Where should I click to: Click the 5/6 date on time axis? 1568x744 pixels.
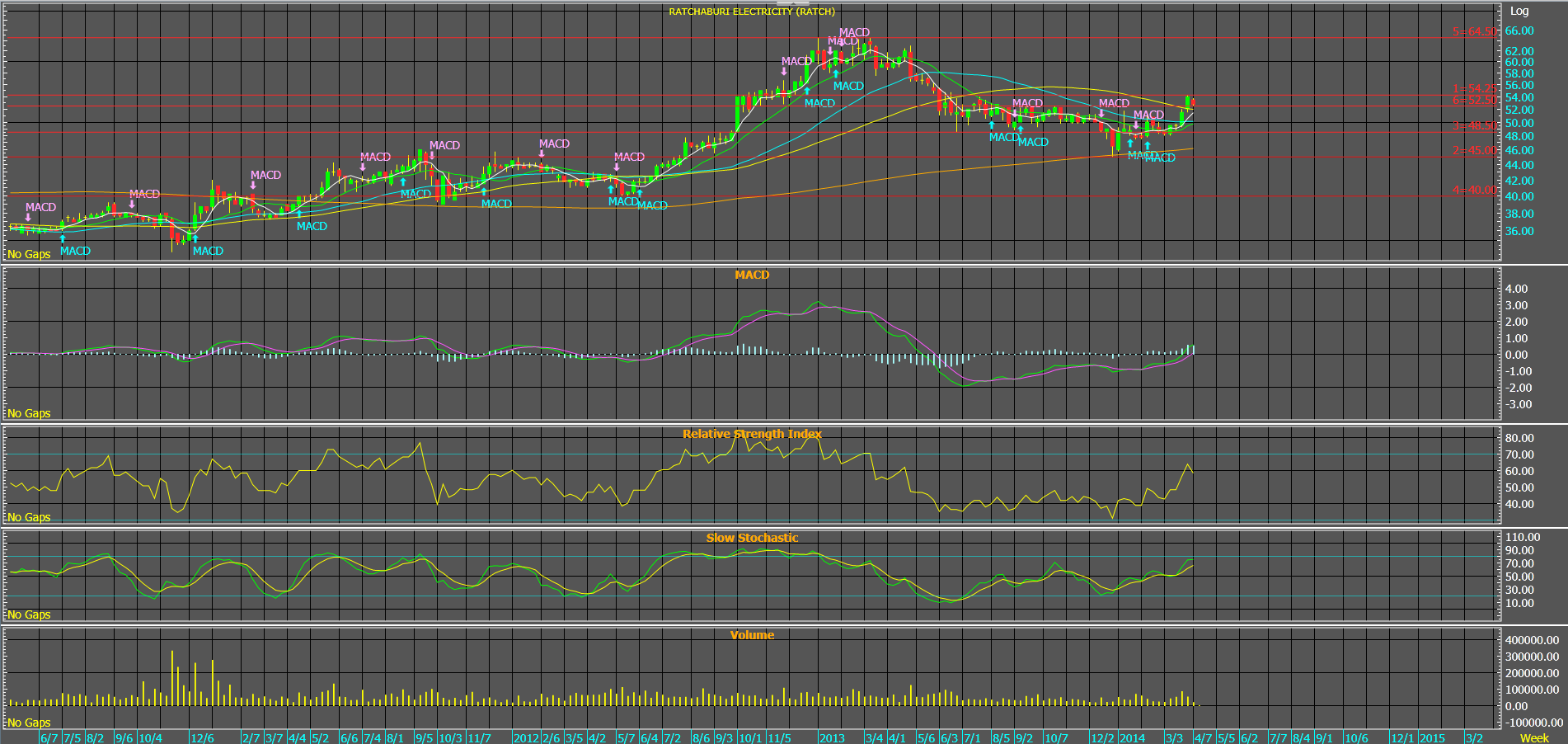[x=927, y=738]
